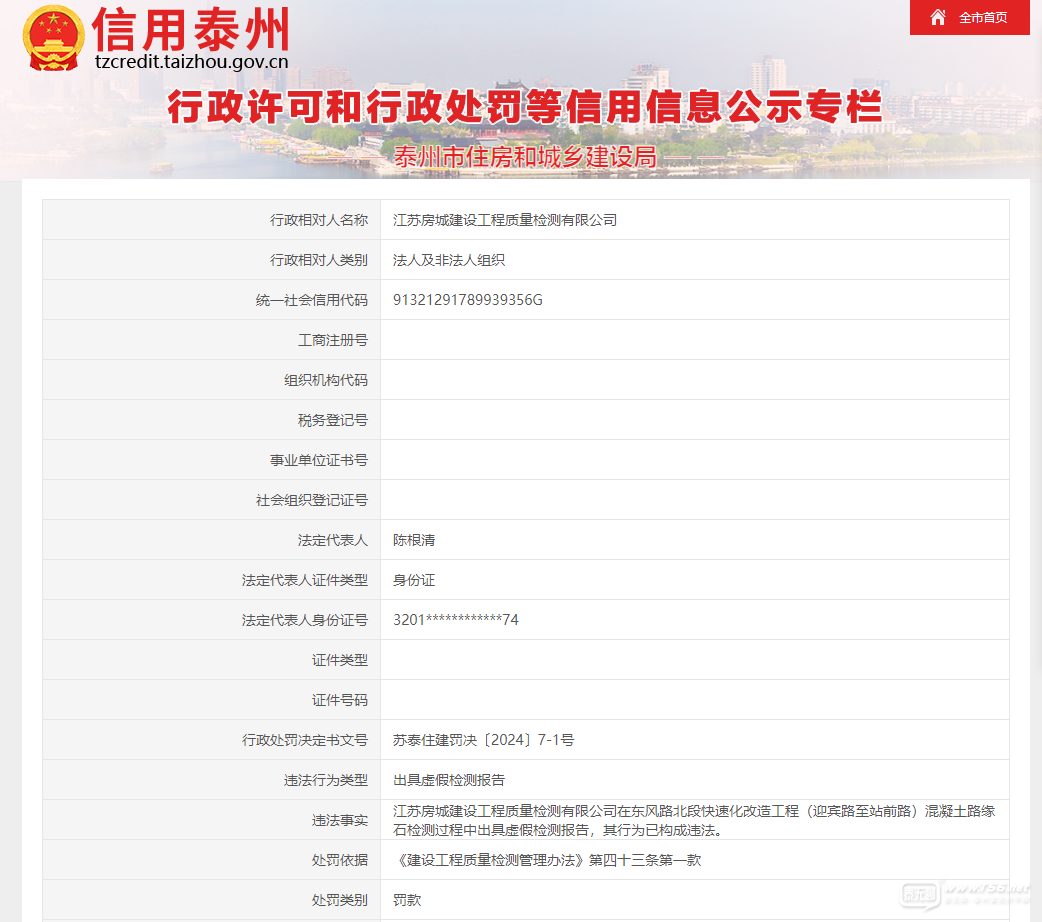Open the 全市首页 link
Viewport: 1042px width, 922px height.
(x=982, y=18)
